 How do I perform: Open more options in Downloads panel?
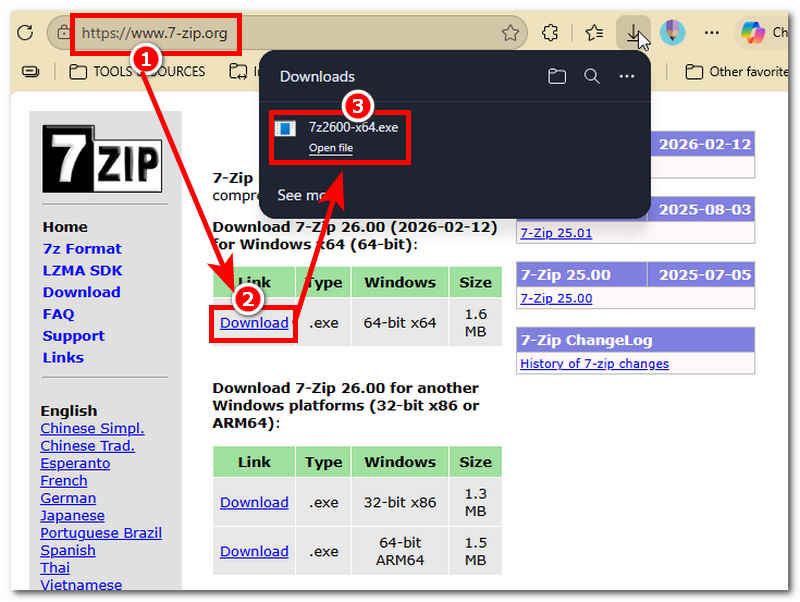point(626,75)
